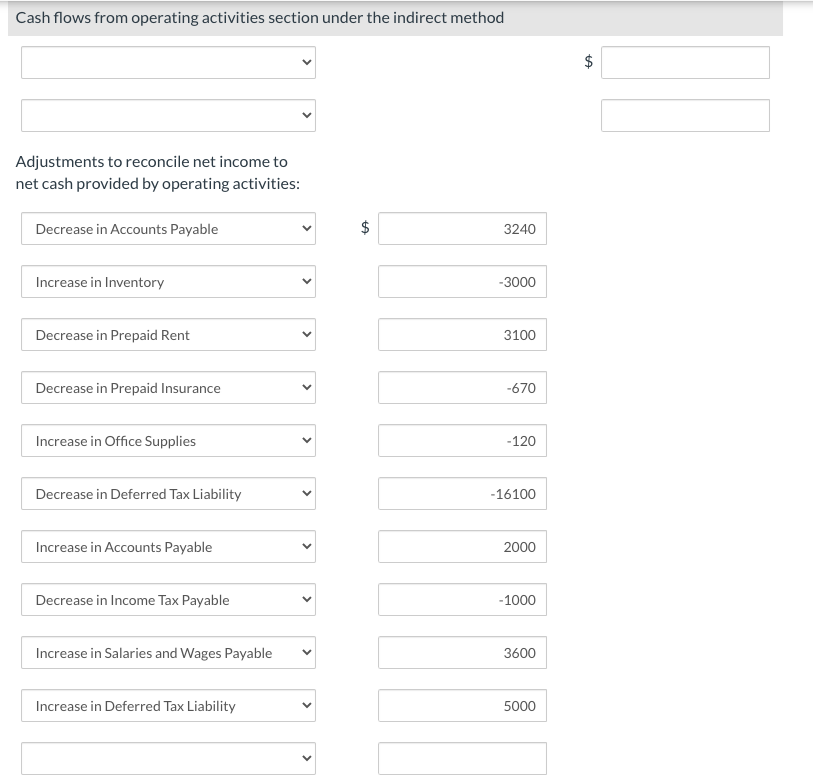
Task: Open the first empty dropdown at the top
Action: pos(168,62)
